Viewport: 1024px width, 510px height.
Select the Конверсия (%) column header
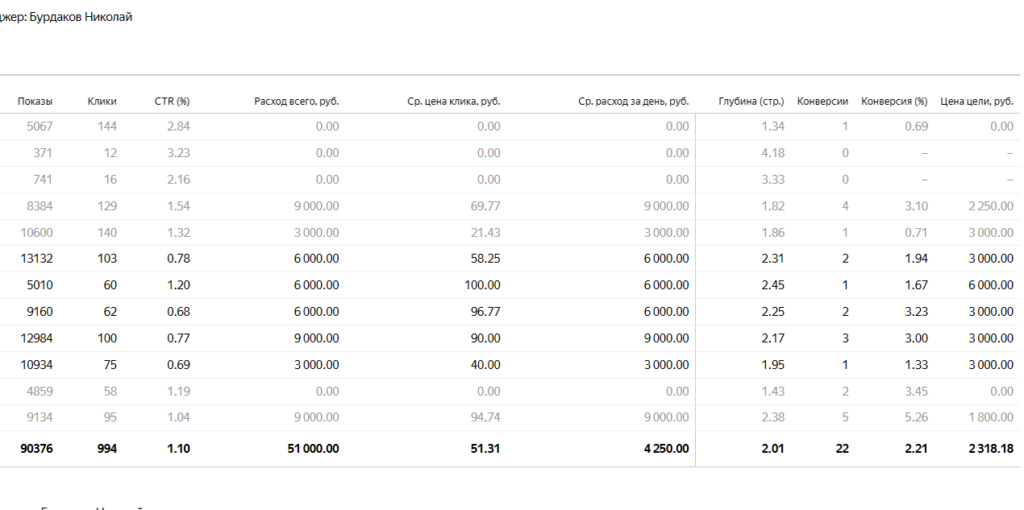pyautogui.click(x=895, y=101)
